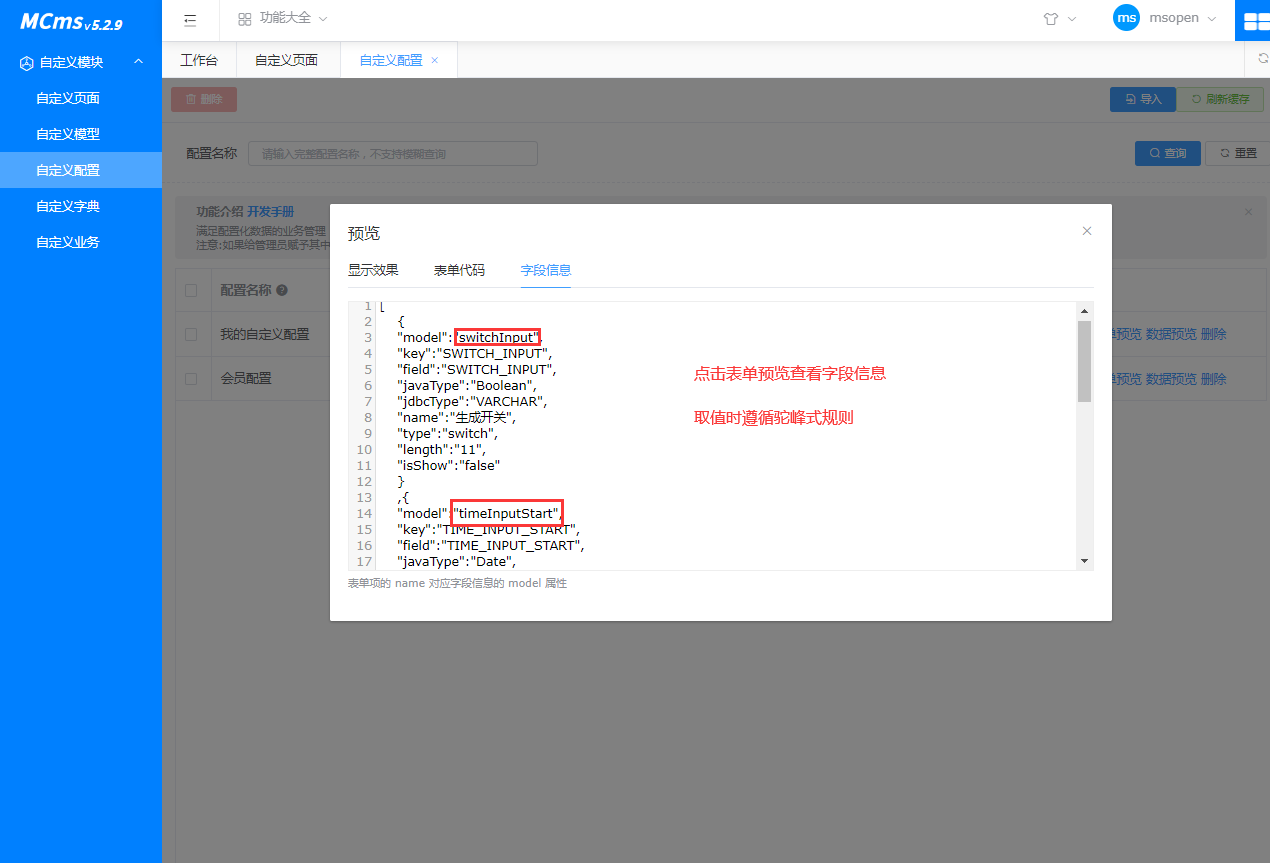Switch to the 显示效果 tab
This screenshot has height=863, width=1270.
[373, 270]
